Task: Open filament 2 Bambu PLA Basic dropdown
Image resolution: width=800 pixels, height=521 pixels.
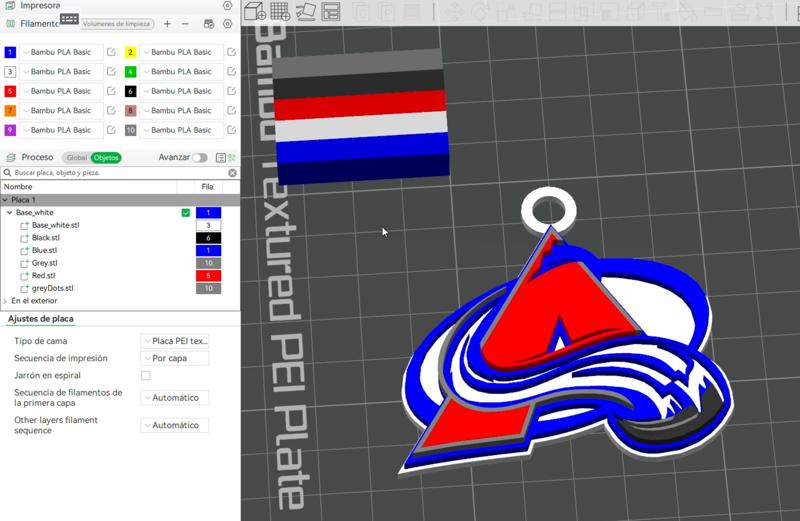Action: point(182,52)
